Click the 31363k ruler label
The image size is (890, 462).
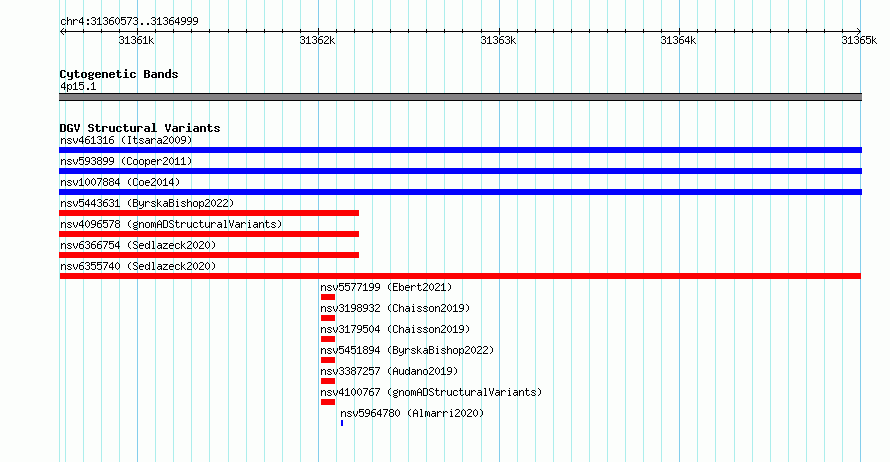click(498, 41)
